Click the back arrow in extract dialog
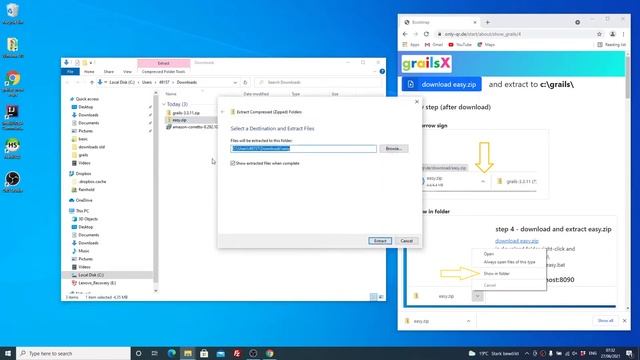This screenshot has width=640, height=360. click(x=222, y=112)
